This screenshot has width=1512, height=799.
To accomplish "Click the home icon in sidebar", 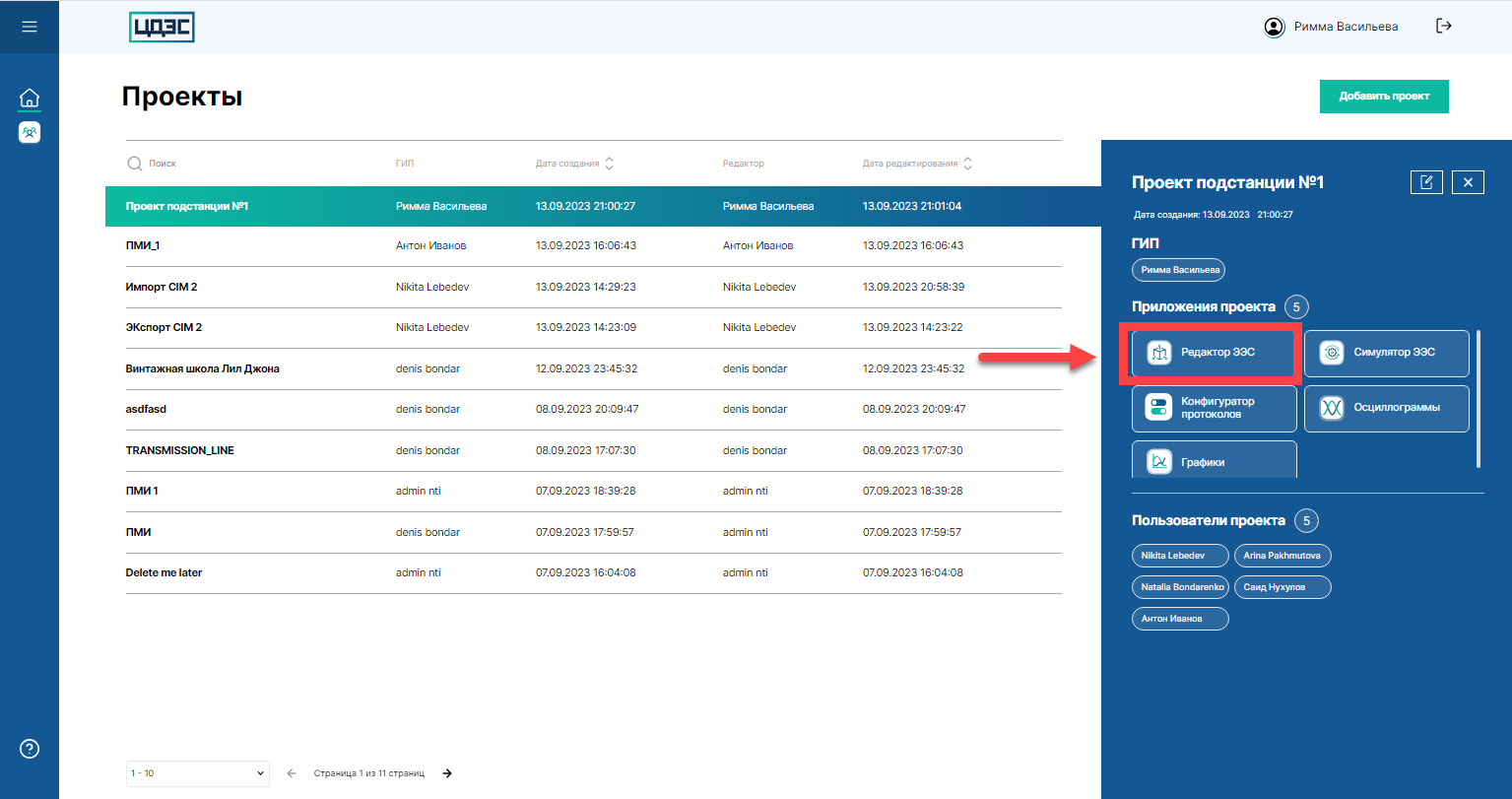I will (30, 99).
